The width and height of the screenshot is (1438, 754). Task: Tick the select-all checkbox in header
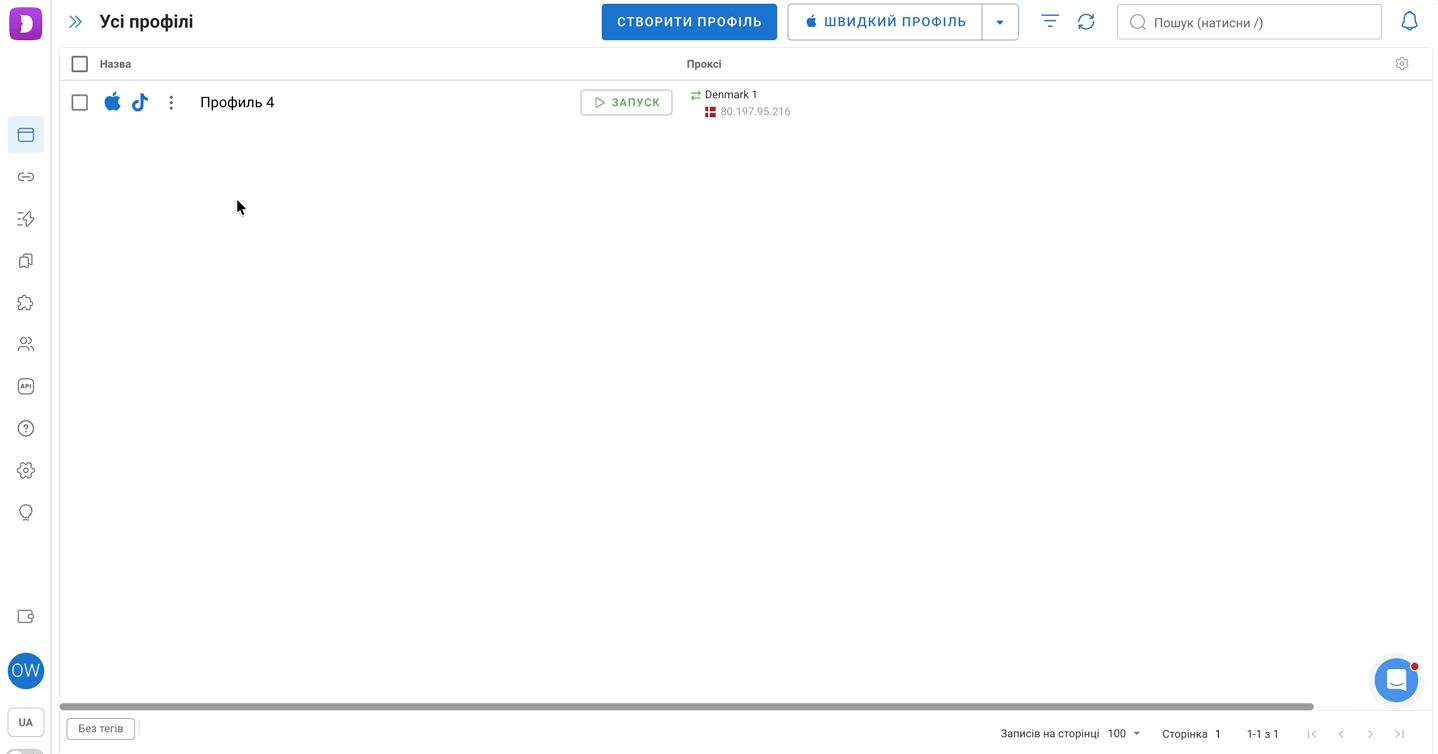80,64
